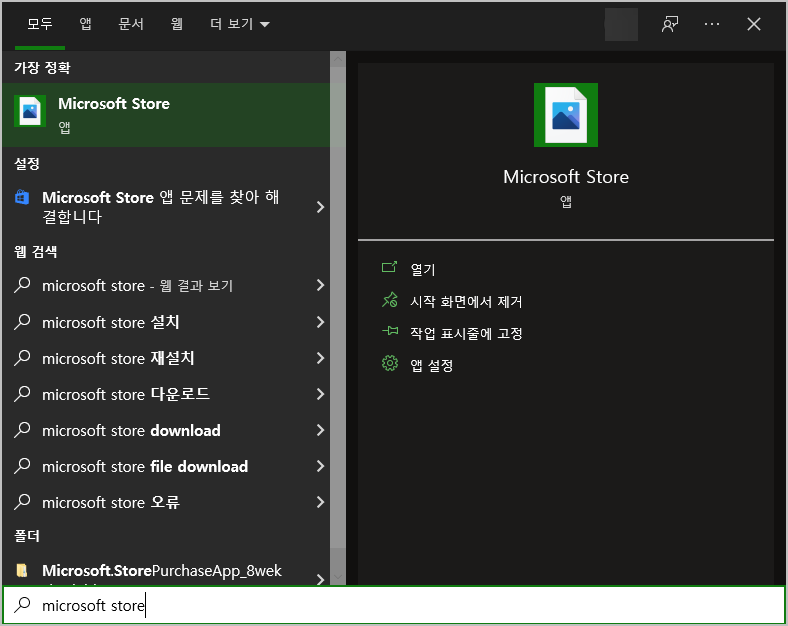Expand arrow for Microsoft Store troubleshoot setting
Image resolution: width=788 pixels, height=626 pixels.
[x=320, y=207]
